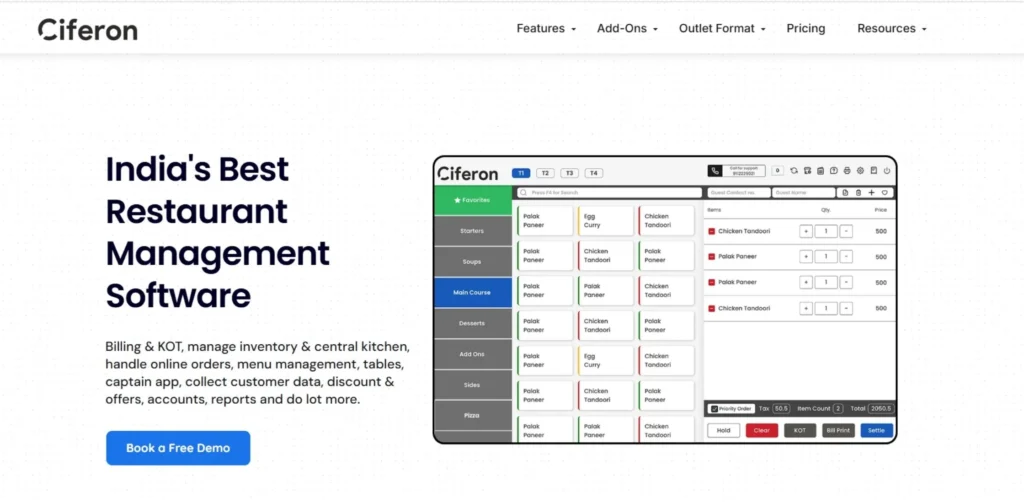Click the magnifier icon in the search box
1024x503 pixels.
pos(523,193)
